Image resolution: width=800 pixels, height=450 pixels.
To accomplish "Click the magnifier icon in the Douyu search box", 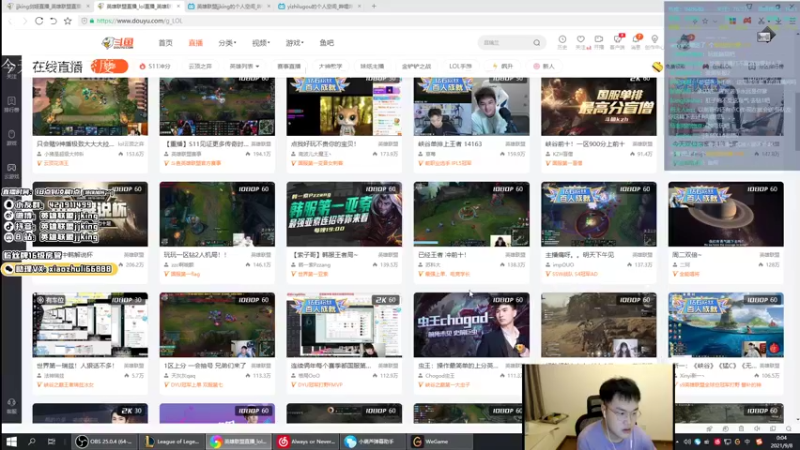I will tap(537, 43).
